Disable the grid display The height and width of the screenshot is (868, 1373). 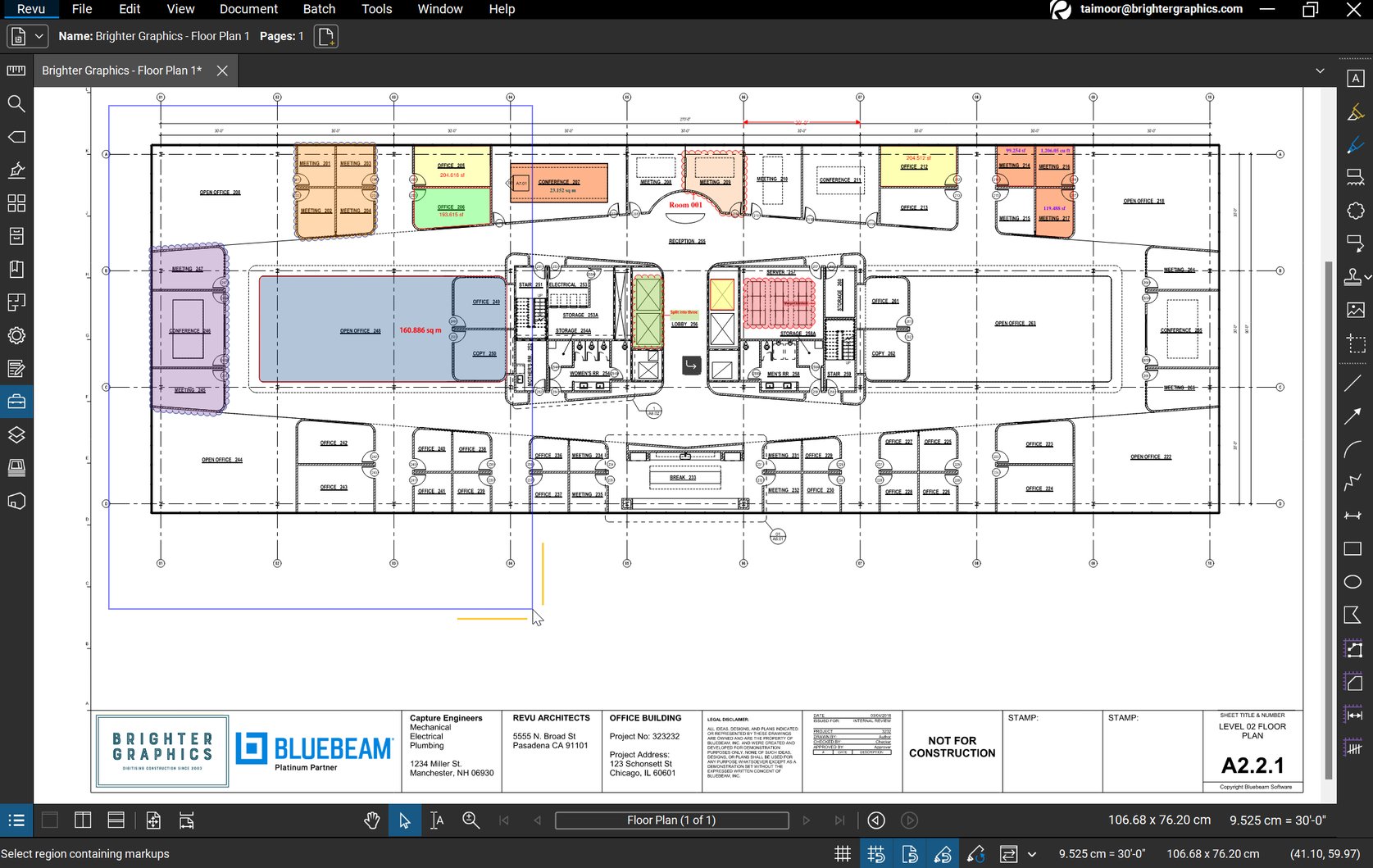click(x=842, y=853)
